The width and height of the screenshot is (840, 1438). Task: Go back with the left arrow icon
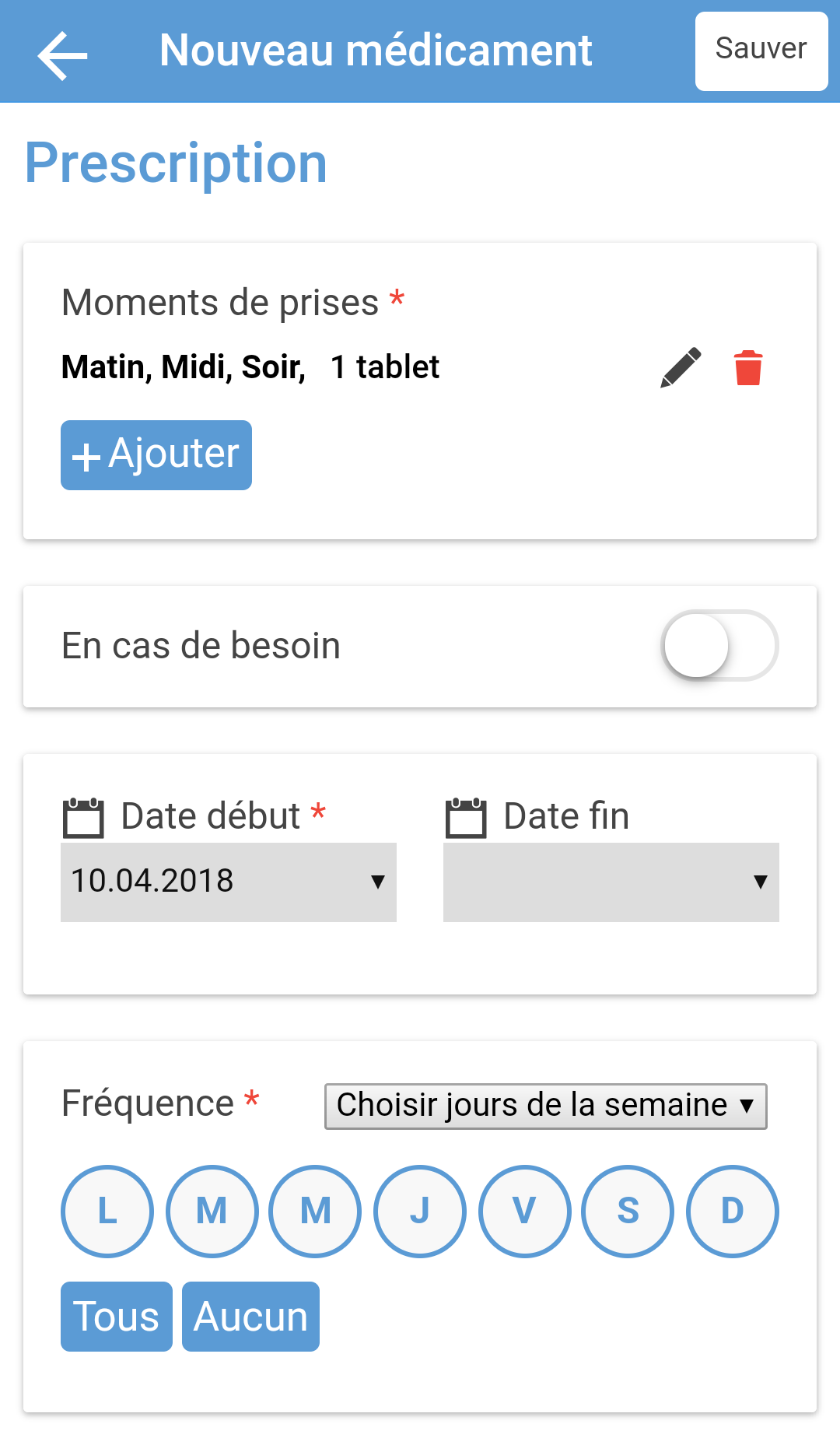tap(62, 54)
